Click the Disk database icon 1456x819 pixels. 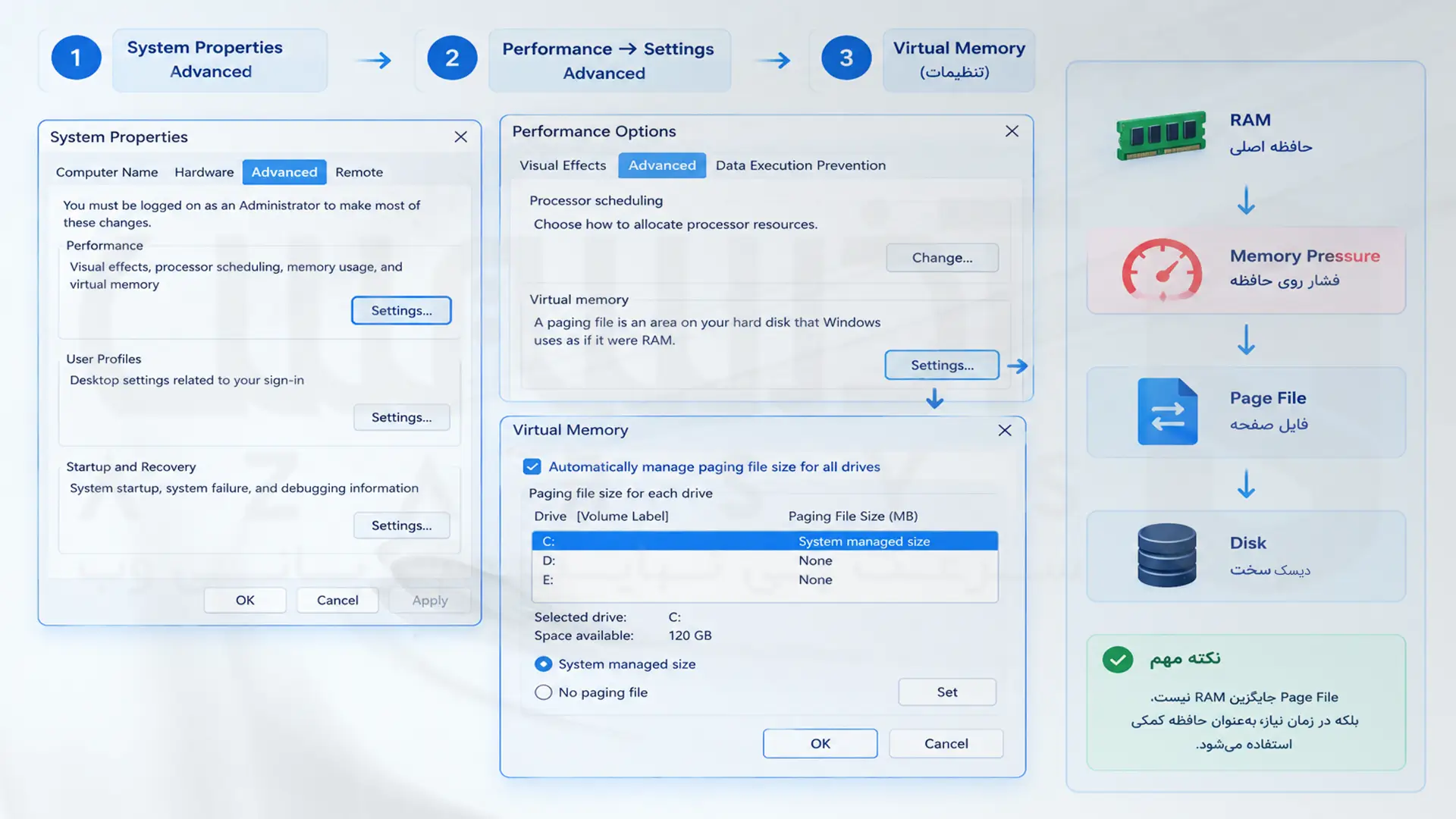point(1167,555)
